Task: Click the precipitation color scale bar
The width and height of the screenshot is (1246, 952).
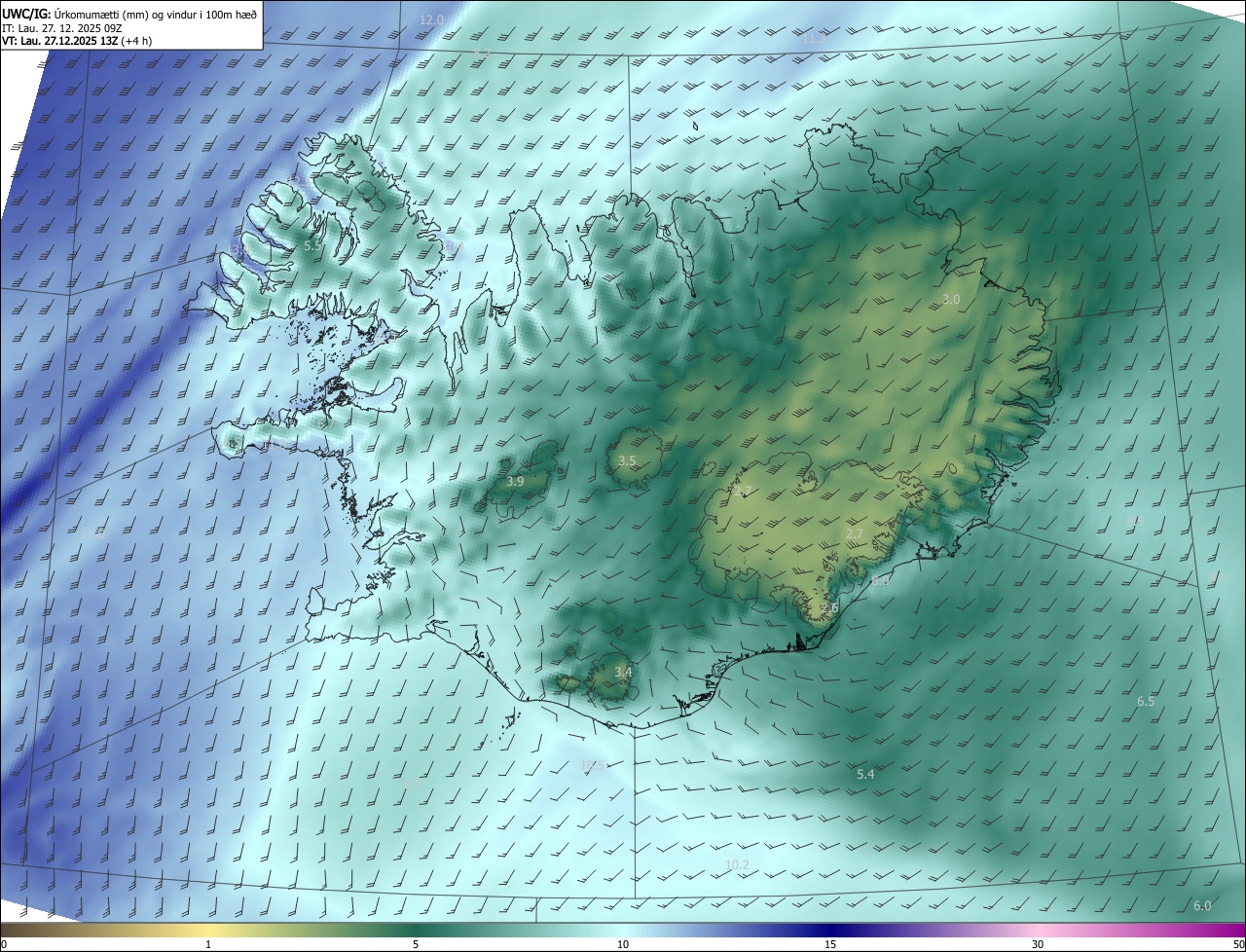Action: coord(623,930)
